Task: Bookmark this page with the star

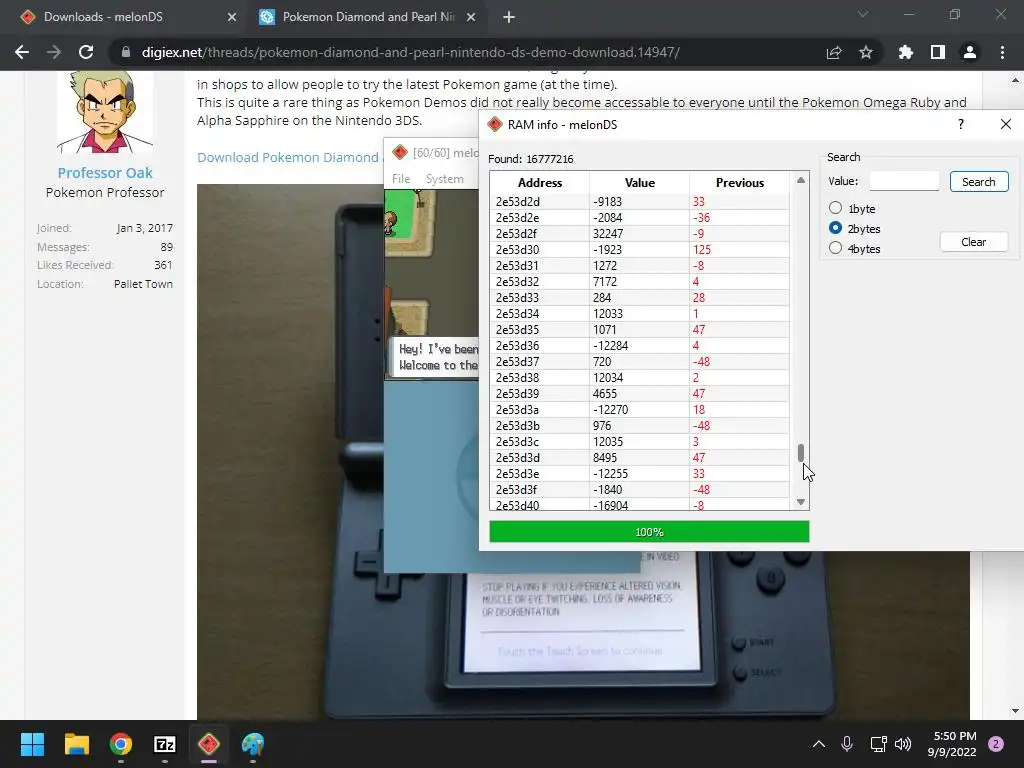Action: pyautogui.click(x=866, y=52)
